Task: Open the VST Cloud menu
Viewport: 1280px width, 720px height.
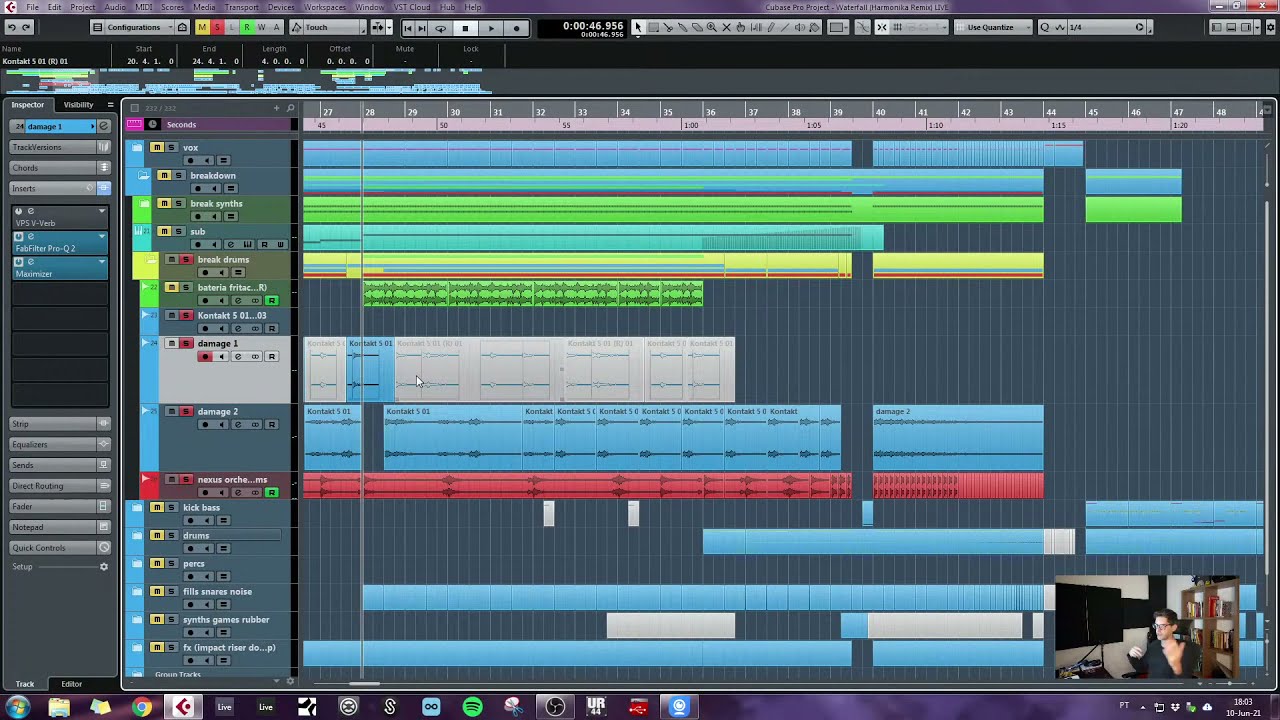Action: (x=412, y=7)
